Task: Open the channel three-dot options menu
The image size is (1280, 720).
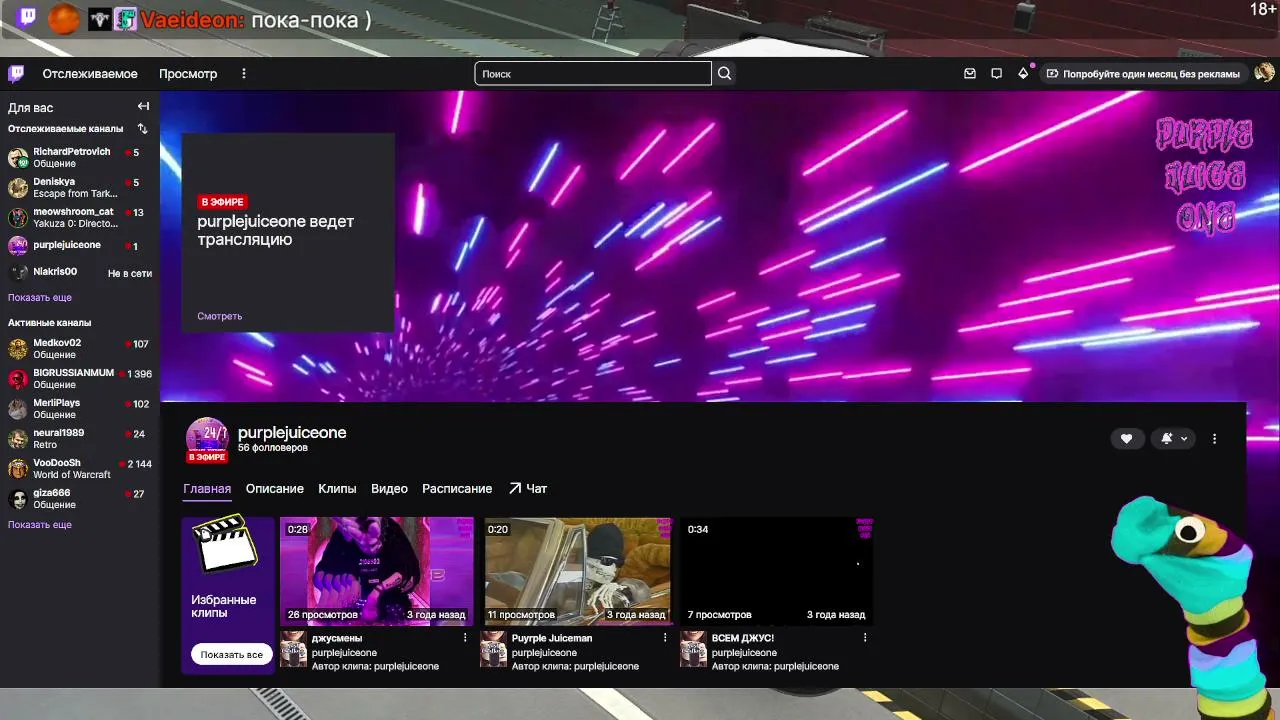Action: (1215, 439)
